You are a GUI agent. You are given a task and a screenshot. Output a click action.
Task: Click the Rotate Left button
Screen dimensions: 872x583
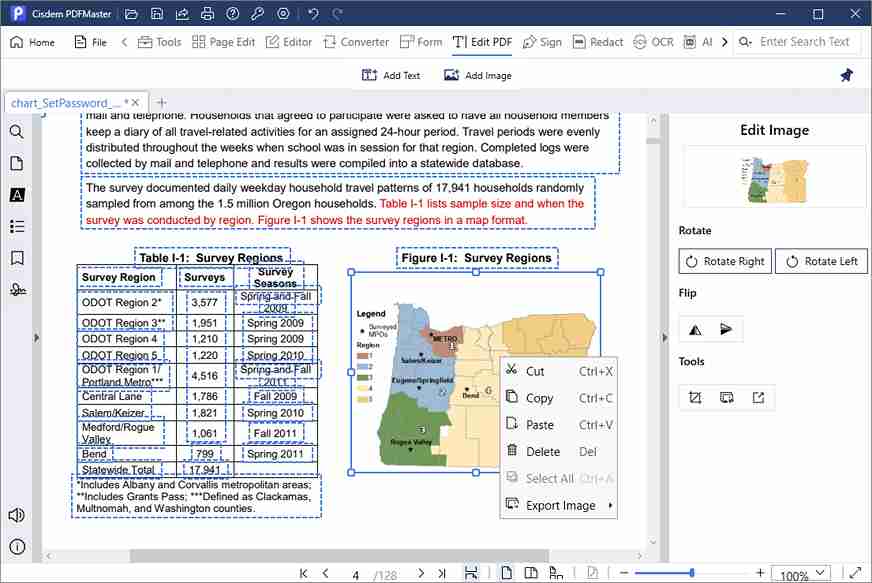821,261
